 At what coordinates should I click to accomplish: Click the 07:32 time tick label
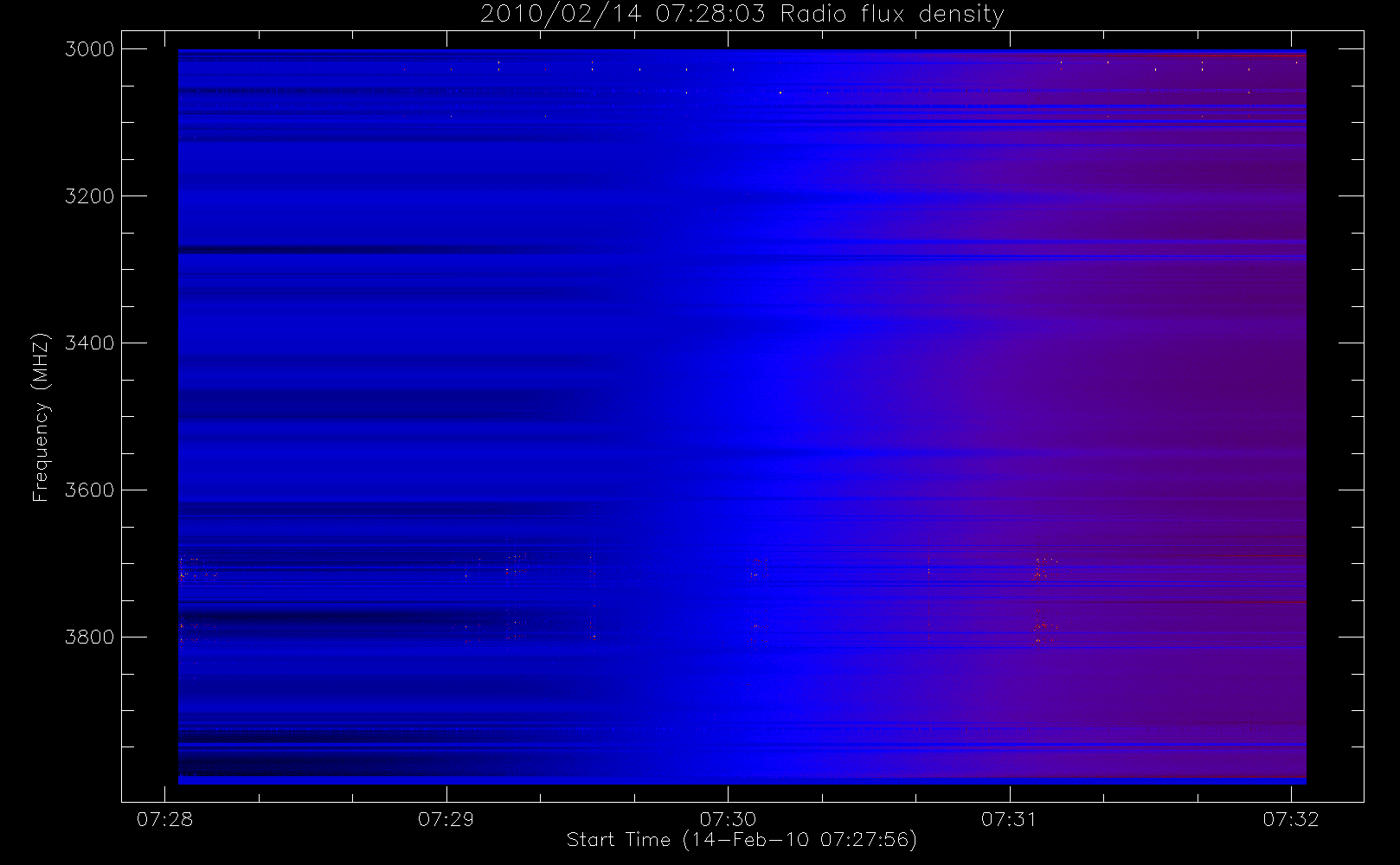1291,819
